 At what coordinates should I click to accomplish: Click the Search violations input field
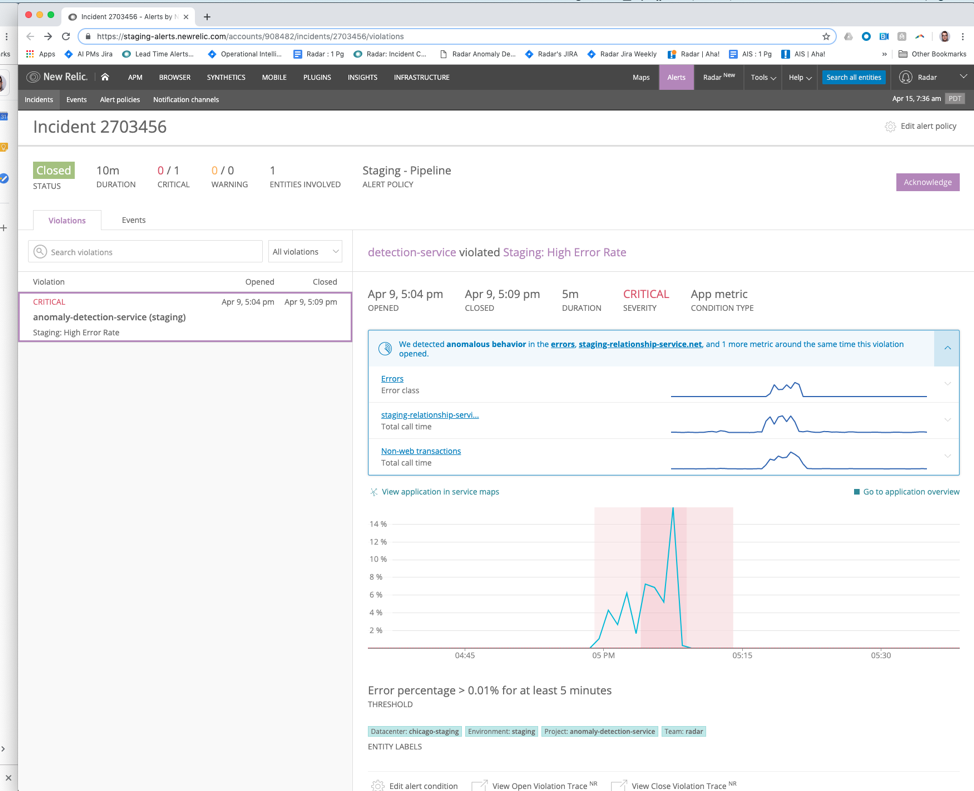(x=145, y=252)
